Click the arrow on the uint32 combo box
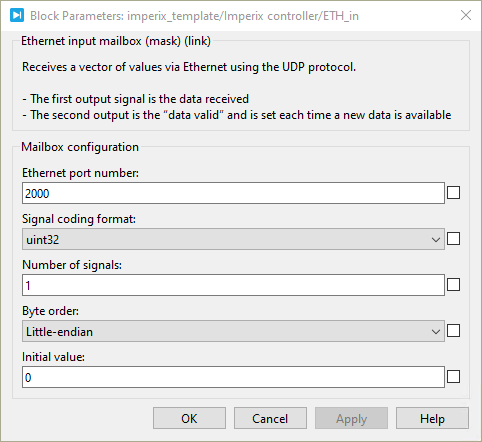This screenshot has width=482, height=442. click(x=435, y=240)
